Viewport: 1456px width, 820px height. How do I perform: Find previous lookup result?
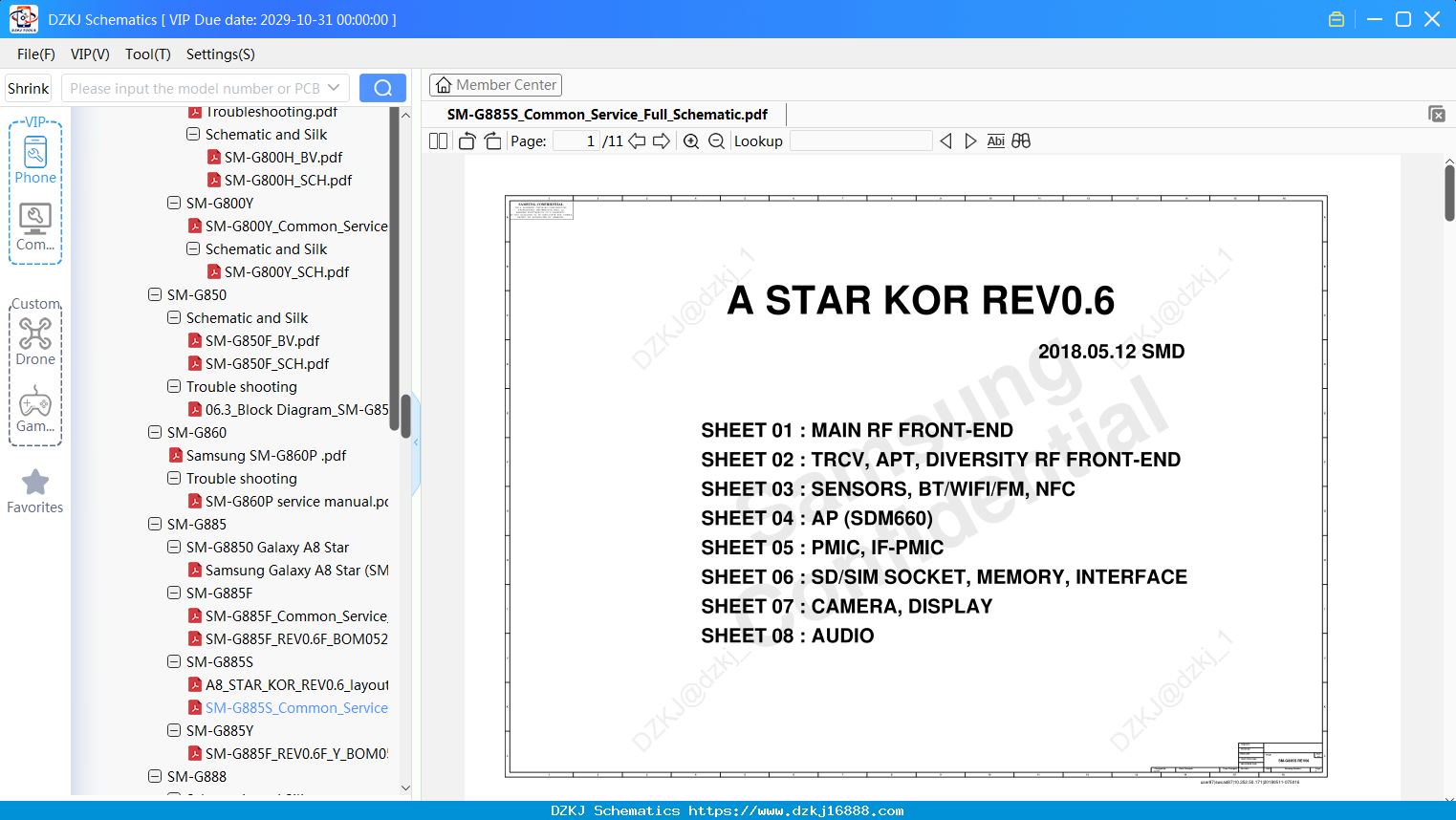(945, 141)
